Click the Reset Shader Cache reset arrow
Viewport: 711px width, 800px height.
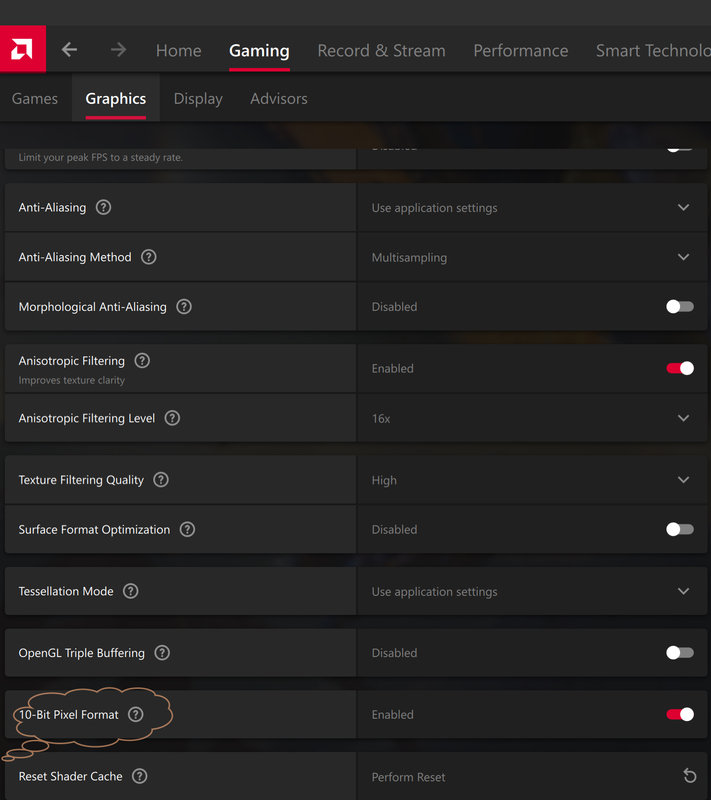690,776
